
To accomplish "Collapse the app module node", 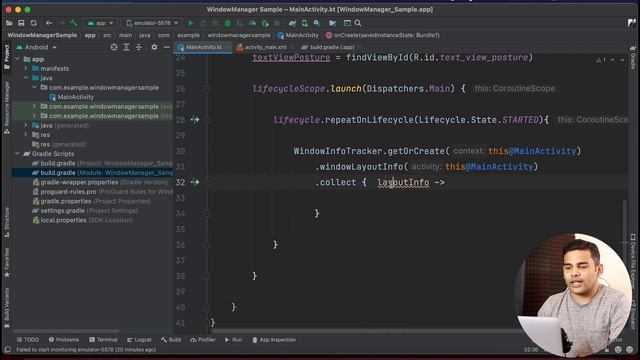I will pos(17,59).
